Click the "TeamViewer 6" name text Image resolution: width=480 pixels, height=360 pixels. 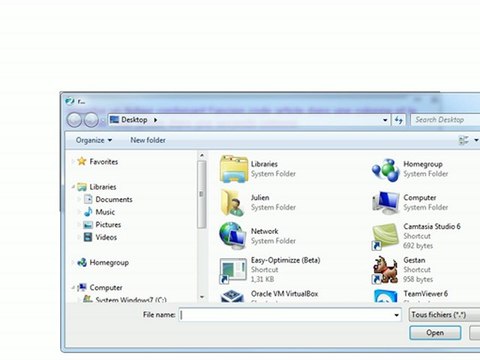(x=426, y=294)
